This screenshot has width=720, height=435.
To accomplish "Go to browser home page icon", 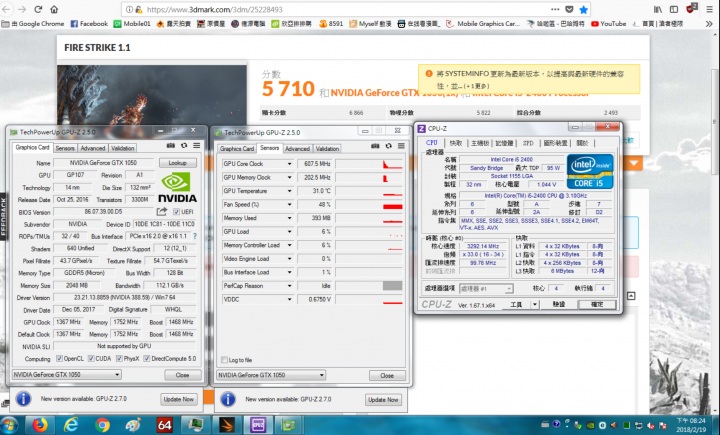I will click(x=54, y=9).
